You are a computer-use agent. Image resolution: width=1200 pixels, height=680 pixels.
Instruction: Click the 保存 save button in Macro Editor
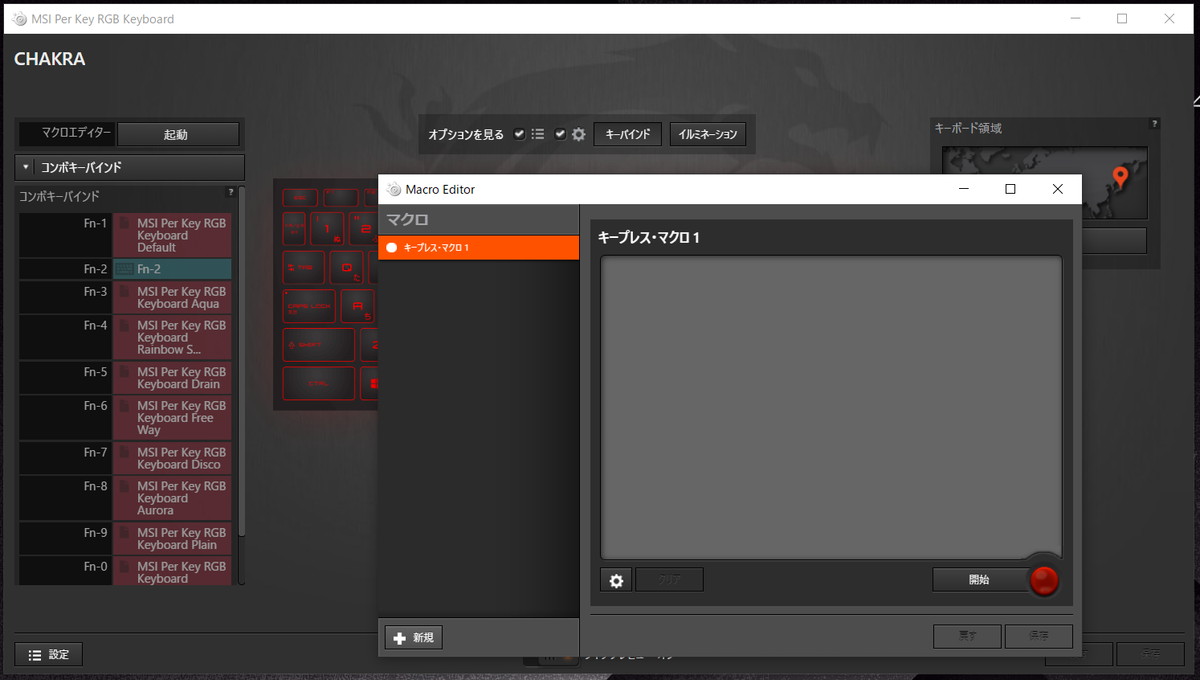tap(1039, 636)
